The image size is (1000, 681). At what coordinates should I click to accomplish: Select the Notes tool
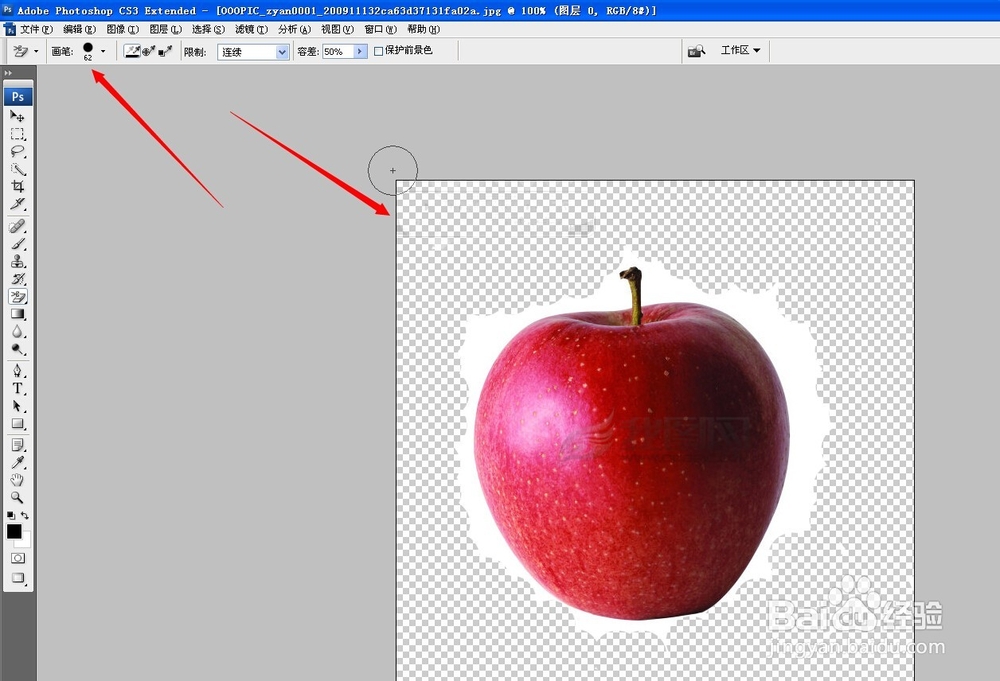point(17,444)
